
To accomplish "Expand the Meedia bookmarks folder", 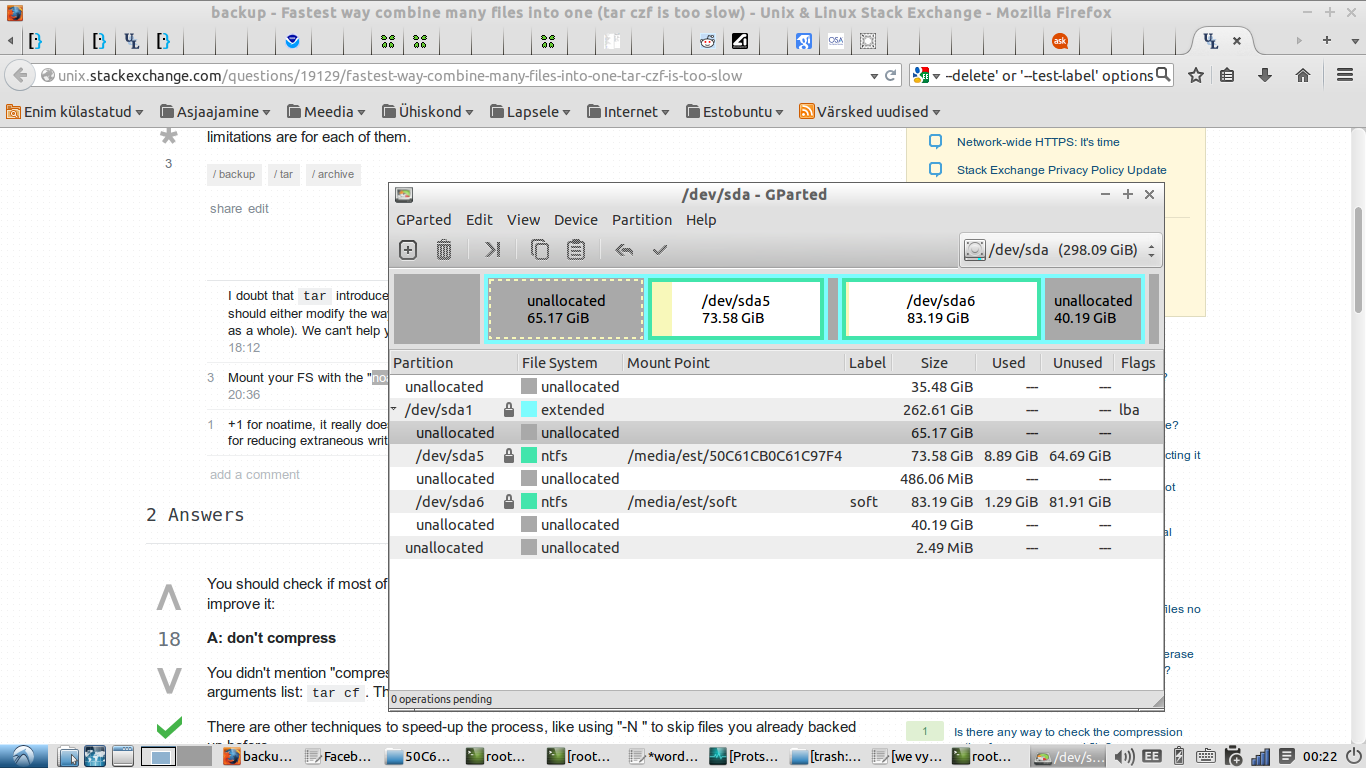I will (x=326, y=112).
